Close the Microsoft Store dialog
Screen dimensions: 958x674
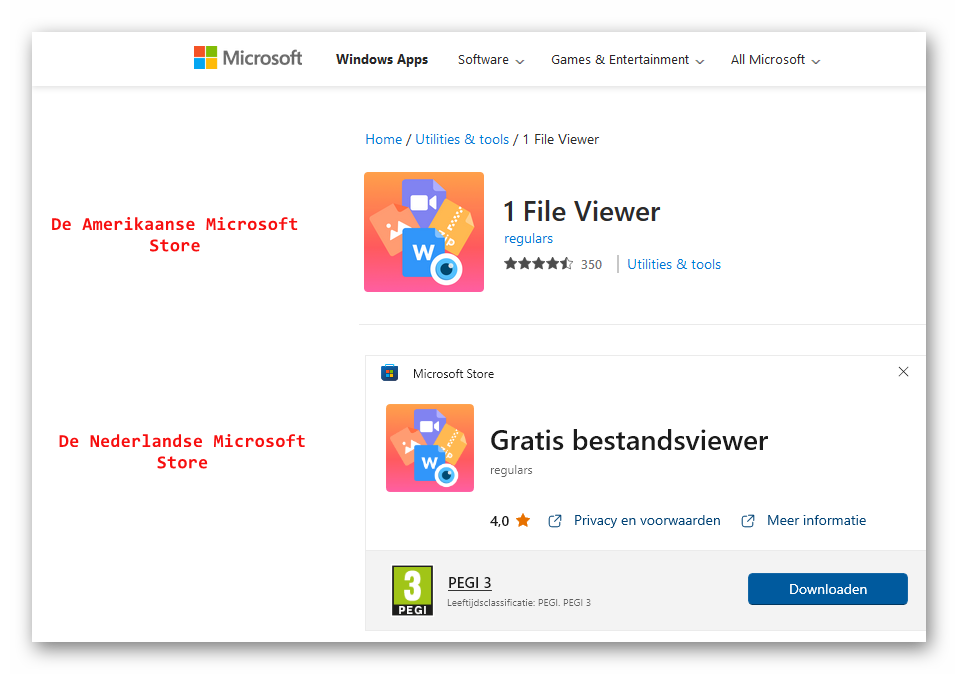[x=903, y=372]
